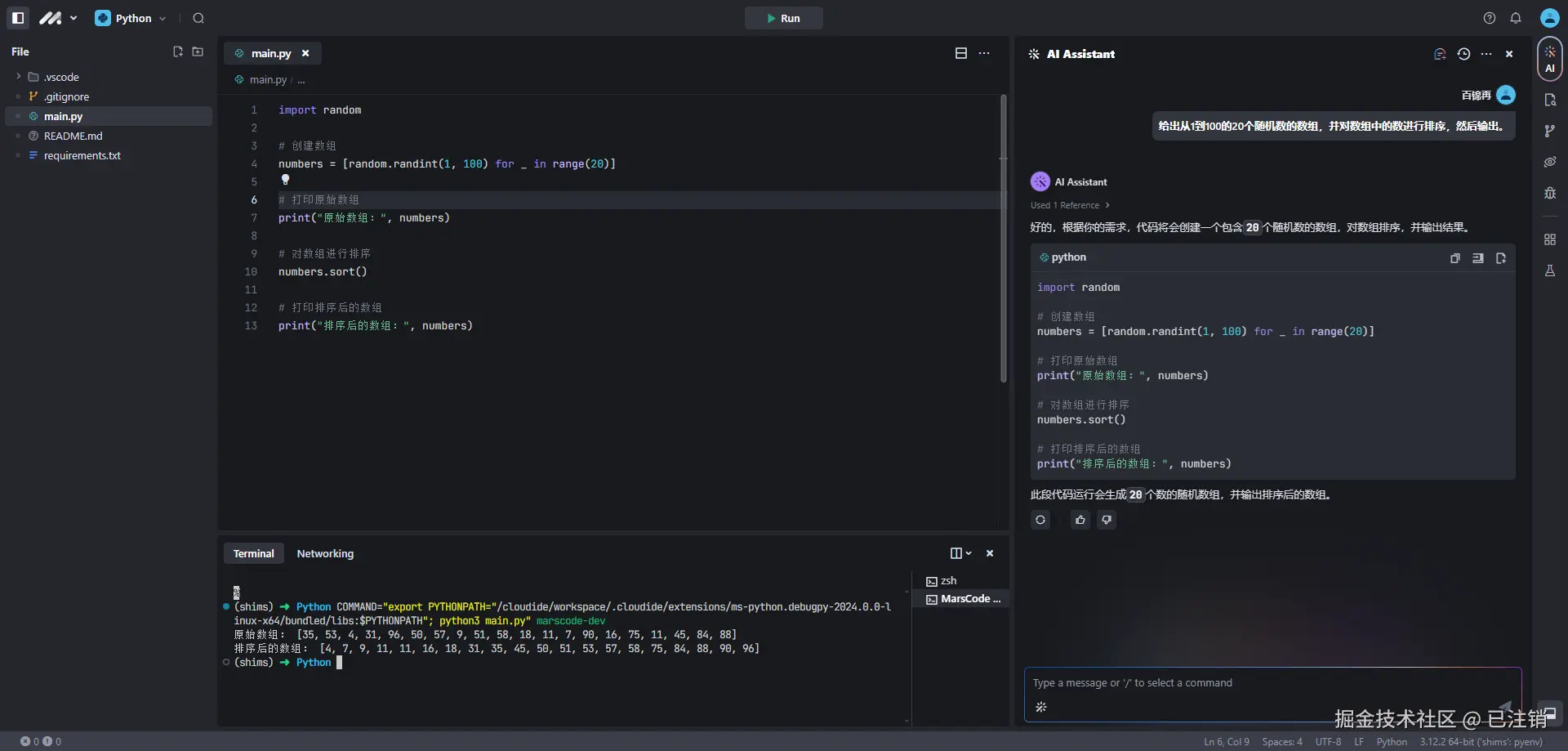Open the preview icon in right sidebar
The width and height of the screenshot is (1568, 751).
coord(1550,162)
